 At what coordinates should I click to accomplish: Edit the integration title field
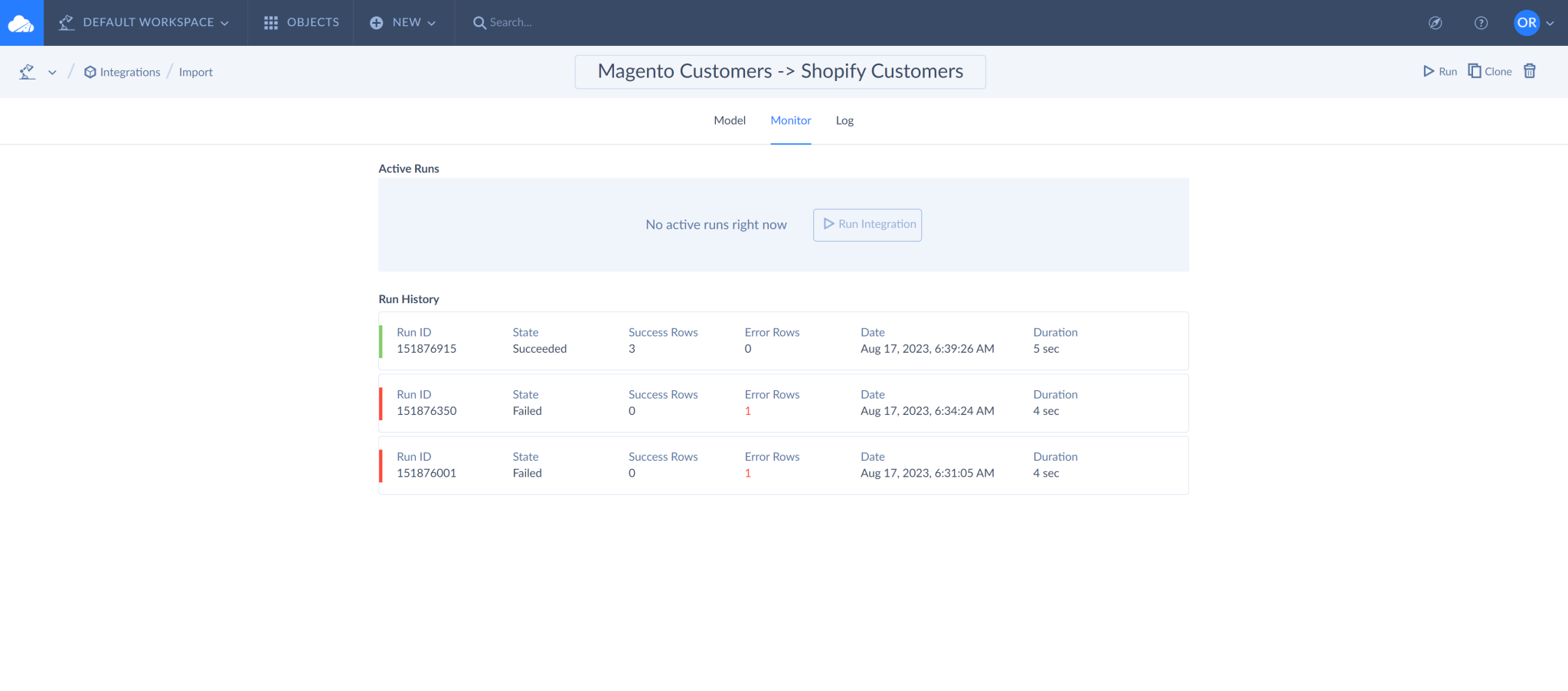coord(780,72)
